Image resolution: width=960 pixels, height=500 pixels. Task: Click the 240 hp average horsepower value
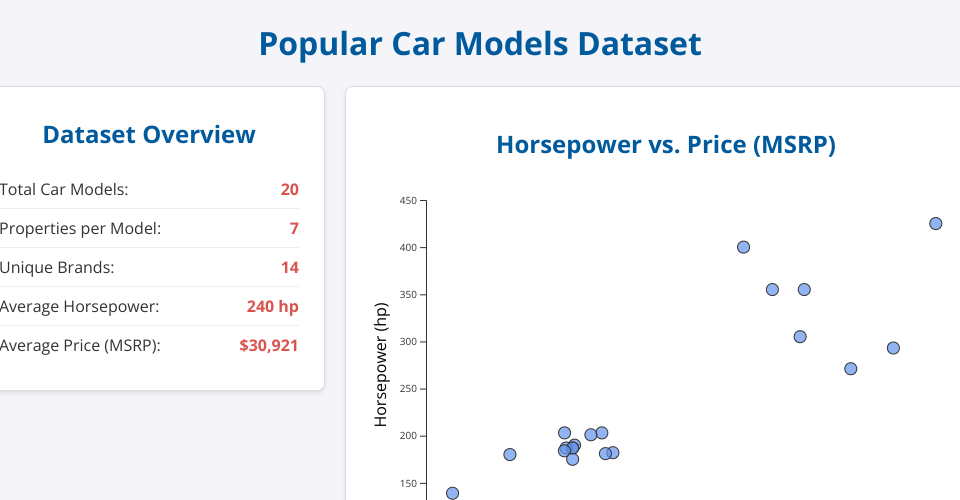click(x=272, y=307)
